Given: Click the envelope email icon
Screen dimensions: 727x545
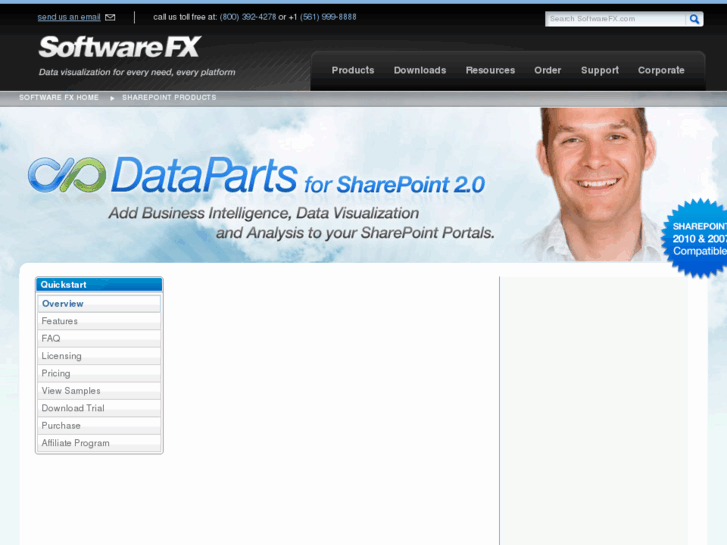Looking at the screenshot, I should point(110,17).
